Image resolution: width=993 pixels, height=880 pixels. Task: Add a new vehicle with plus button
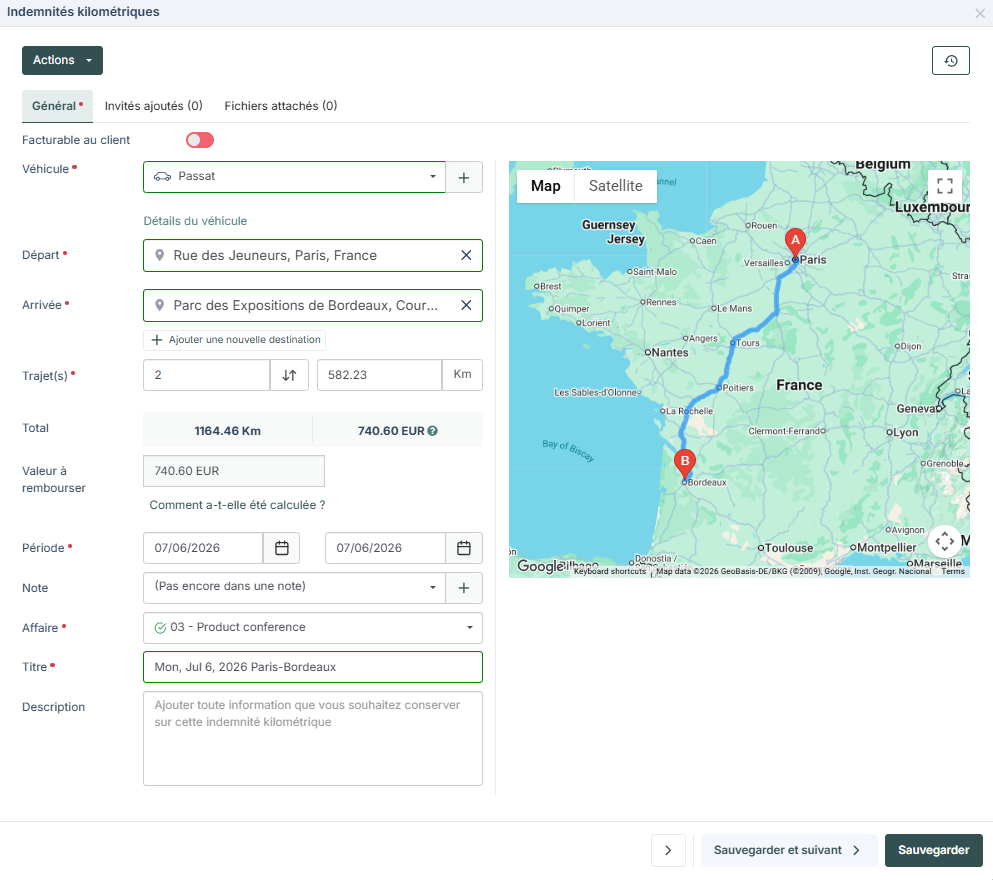point(464,177)
